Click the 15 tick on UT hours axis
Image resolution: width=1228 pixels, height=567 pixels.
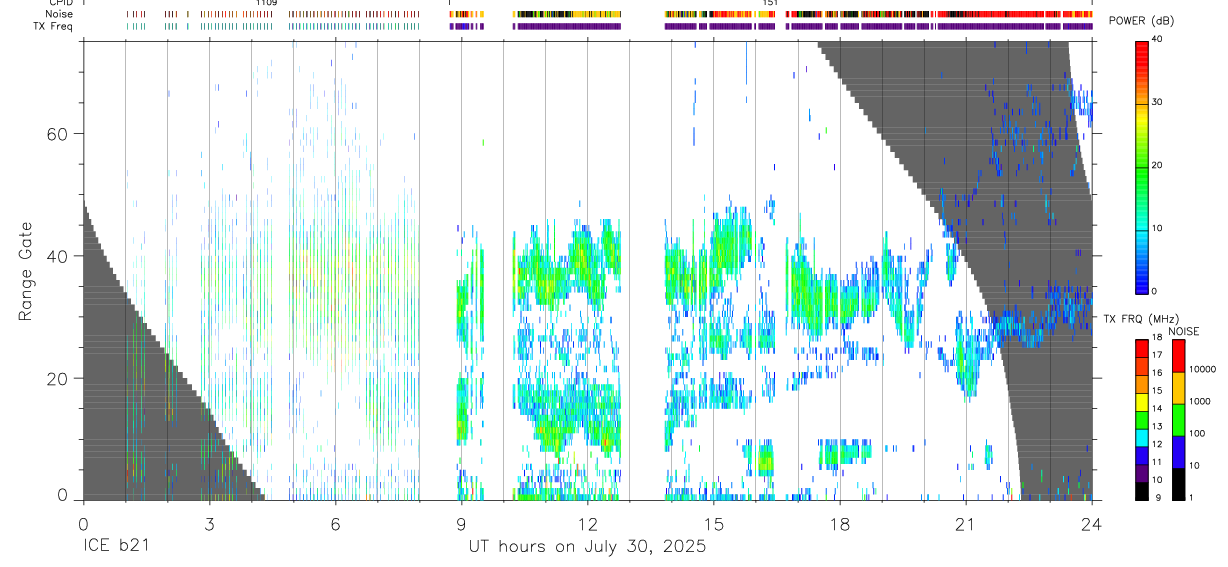(x=714, y=524)
